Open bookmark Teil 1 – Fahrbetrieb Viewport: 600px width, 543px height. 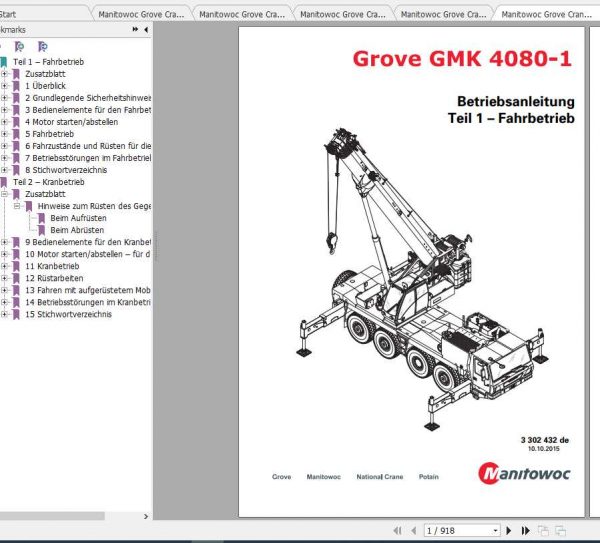point(49,62)
